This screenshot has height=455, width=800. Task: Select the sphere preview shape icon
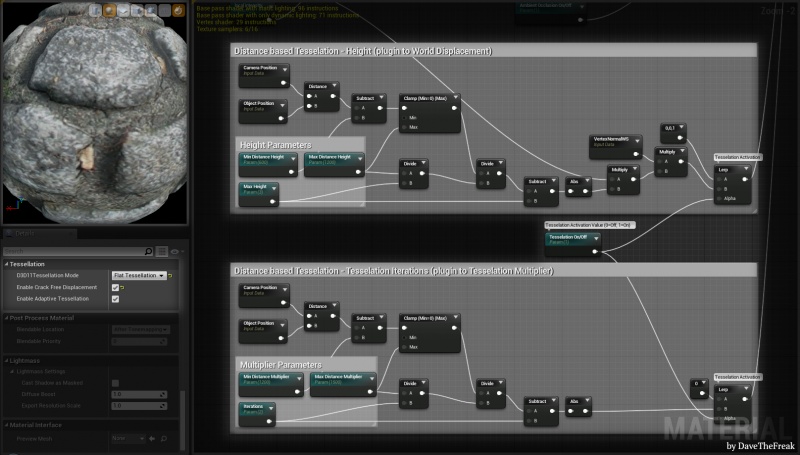pyautogui.click(x=110, y=10)
